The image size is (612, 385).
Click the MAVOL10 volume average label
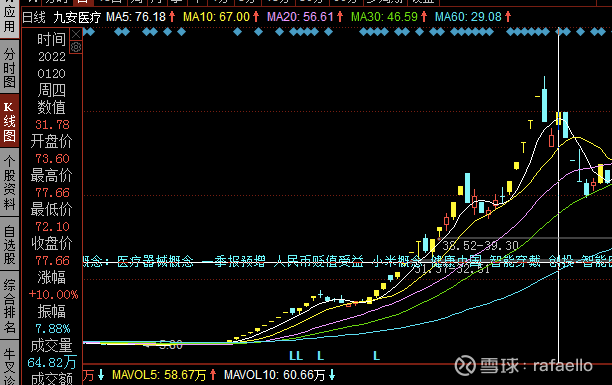click(x=279, y=375)
